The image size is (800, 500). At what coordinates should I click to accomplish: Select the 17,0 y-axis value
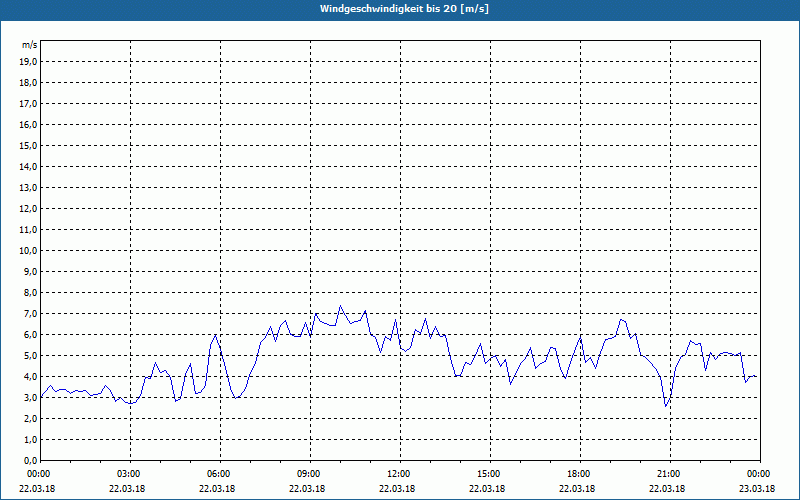[27, 104]
